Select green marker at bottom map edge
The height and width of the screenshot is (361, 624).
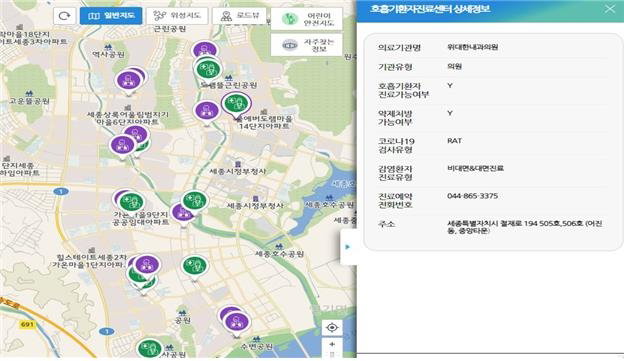150,349
